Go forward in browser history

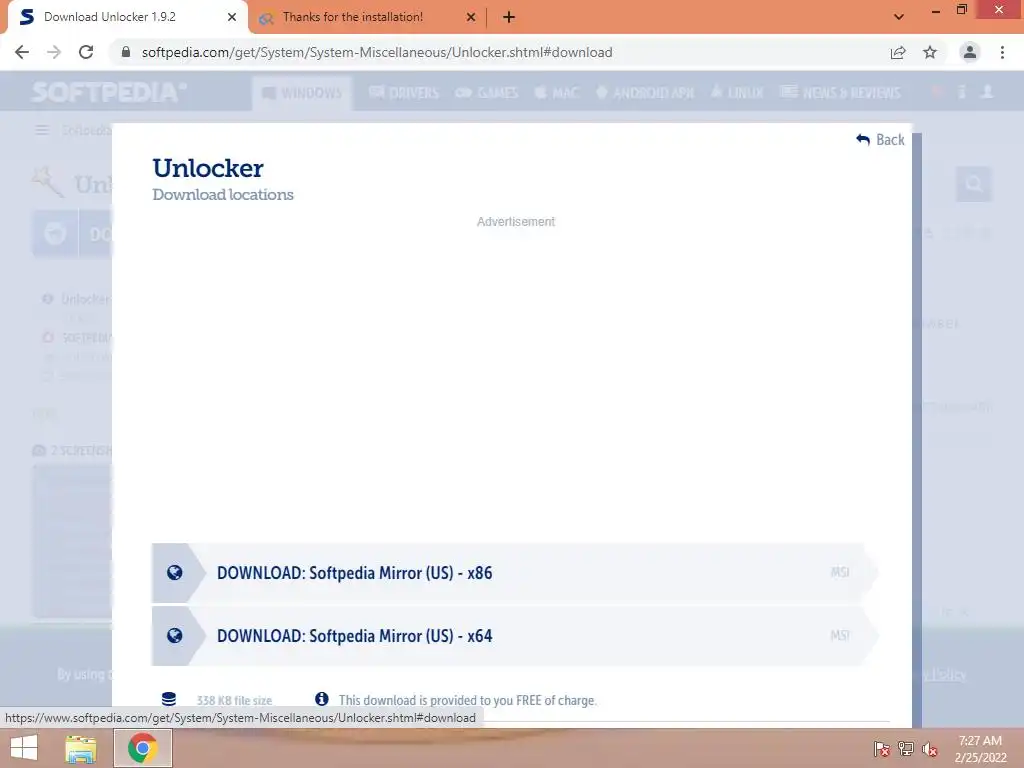[x=54, y=52]
